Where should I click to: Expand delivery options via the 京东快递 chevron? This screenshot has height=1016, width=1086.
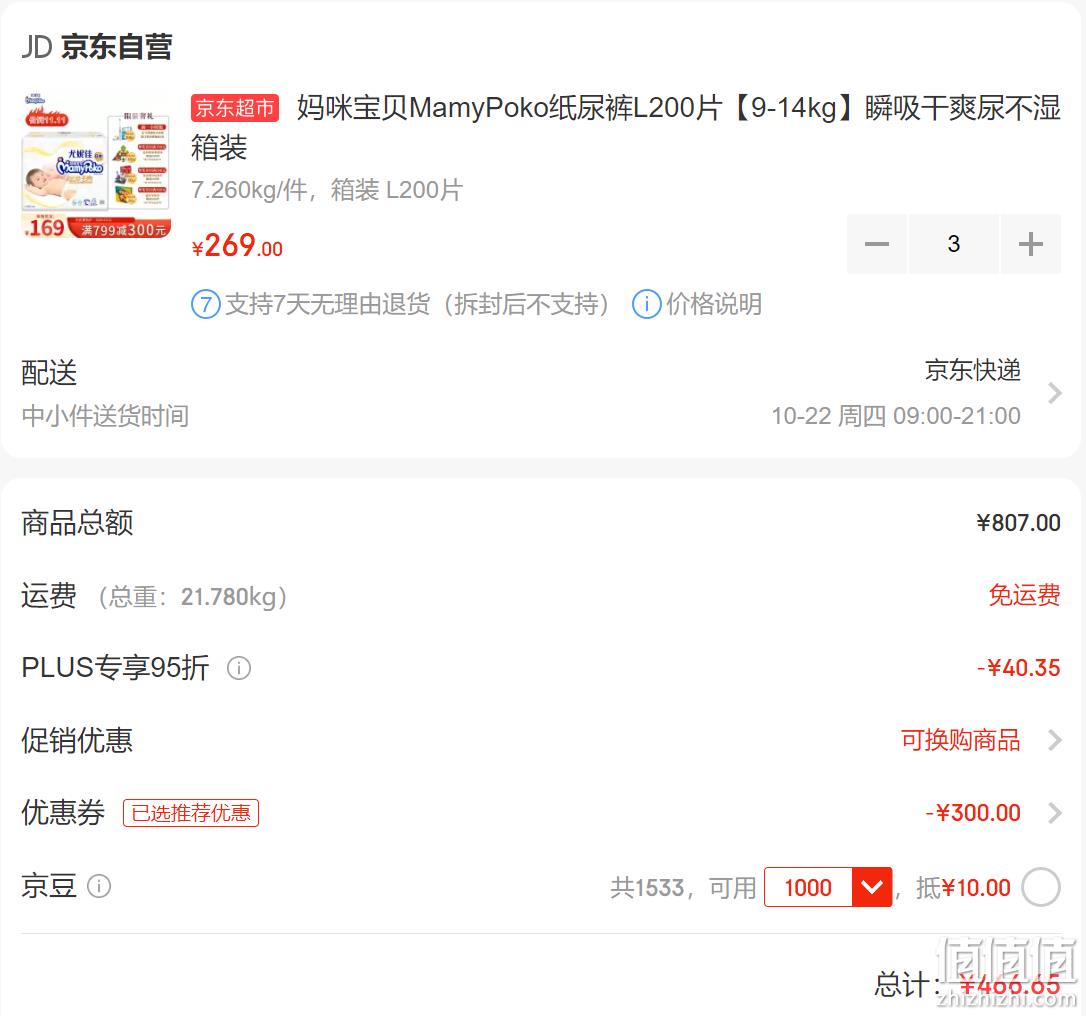click(x=1054, y=393)
